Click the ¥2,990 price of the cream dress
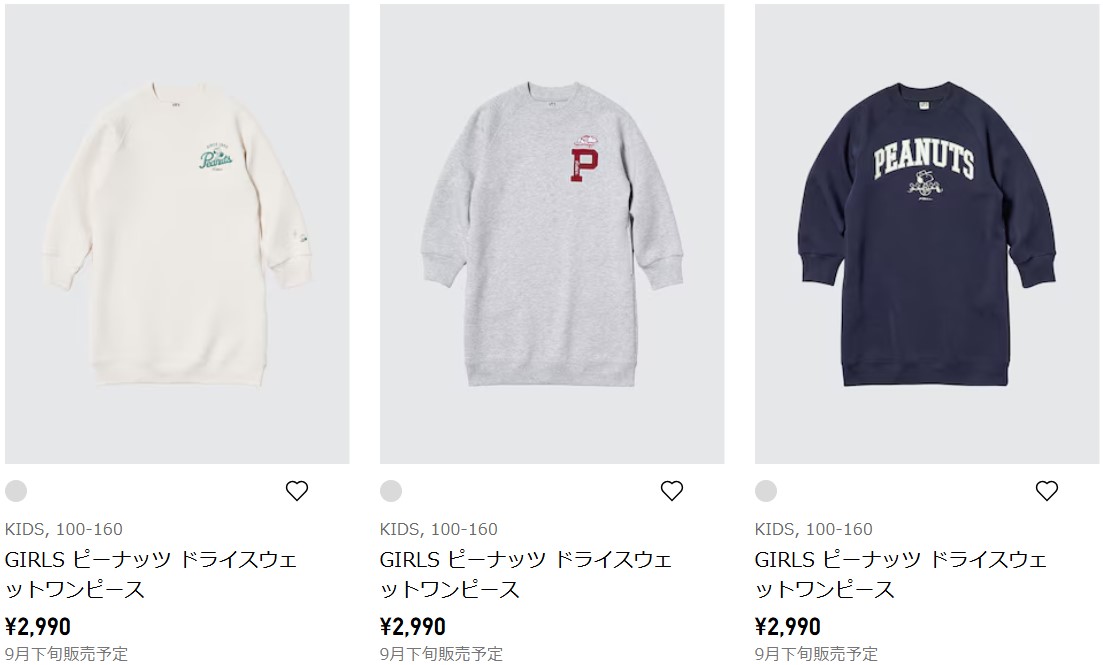The width and height of the screenshot is (1103, 665). click(x=38, y=626)
